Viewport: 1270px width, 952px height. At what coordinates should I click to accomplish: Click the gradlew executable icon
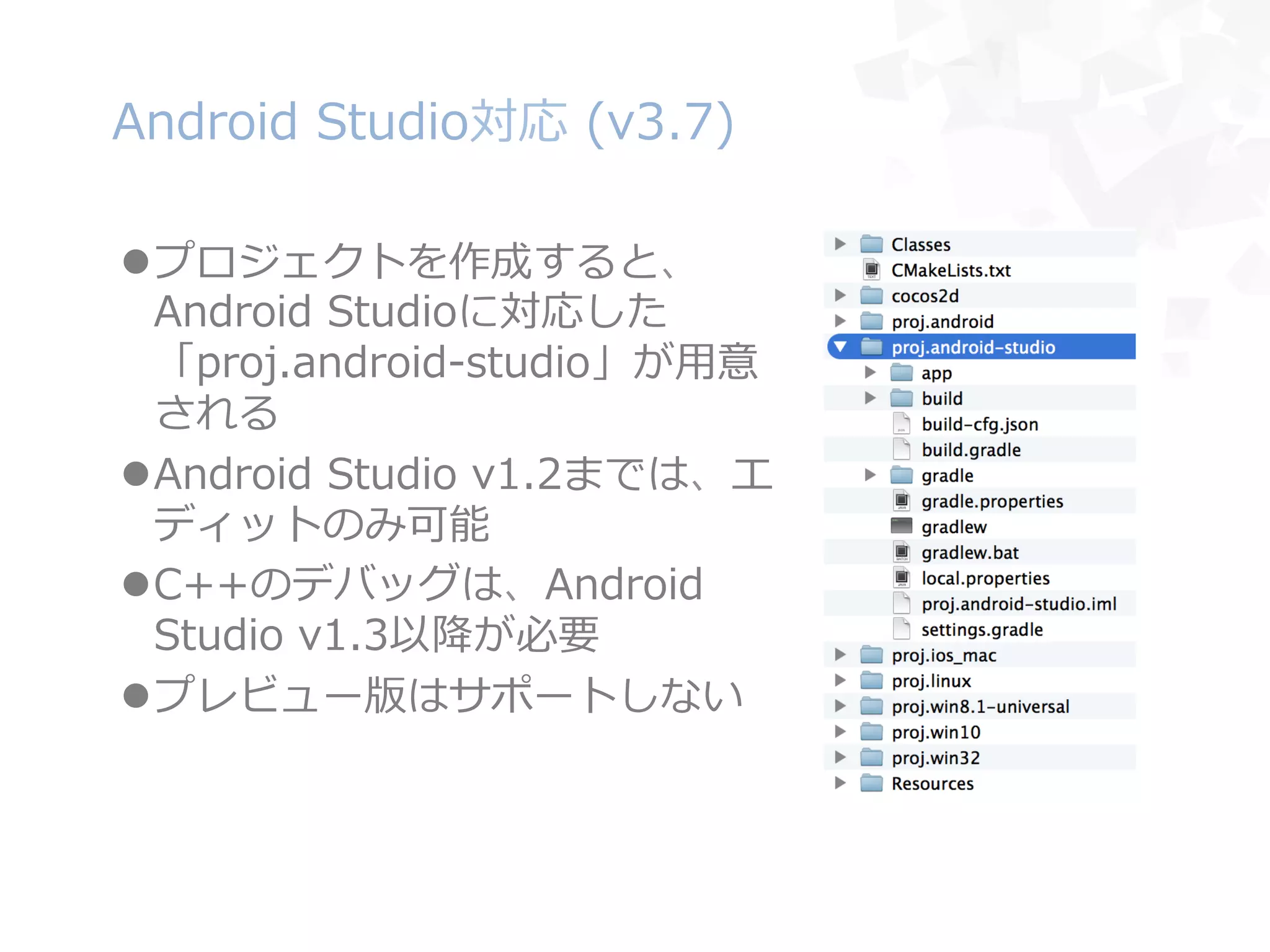tap(901, 526)
